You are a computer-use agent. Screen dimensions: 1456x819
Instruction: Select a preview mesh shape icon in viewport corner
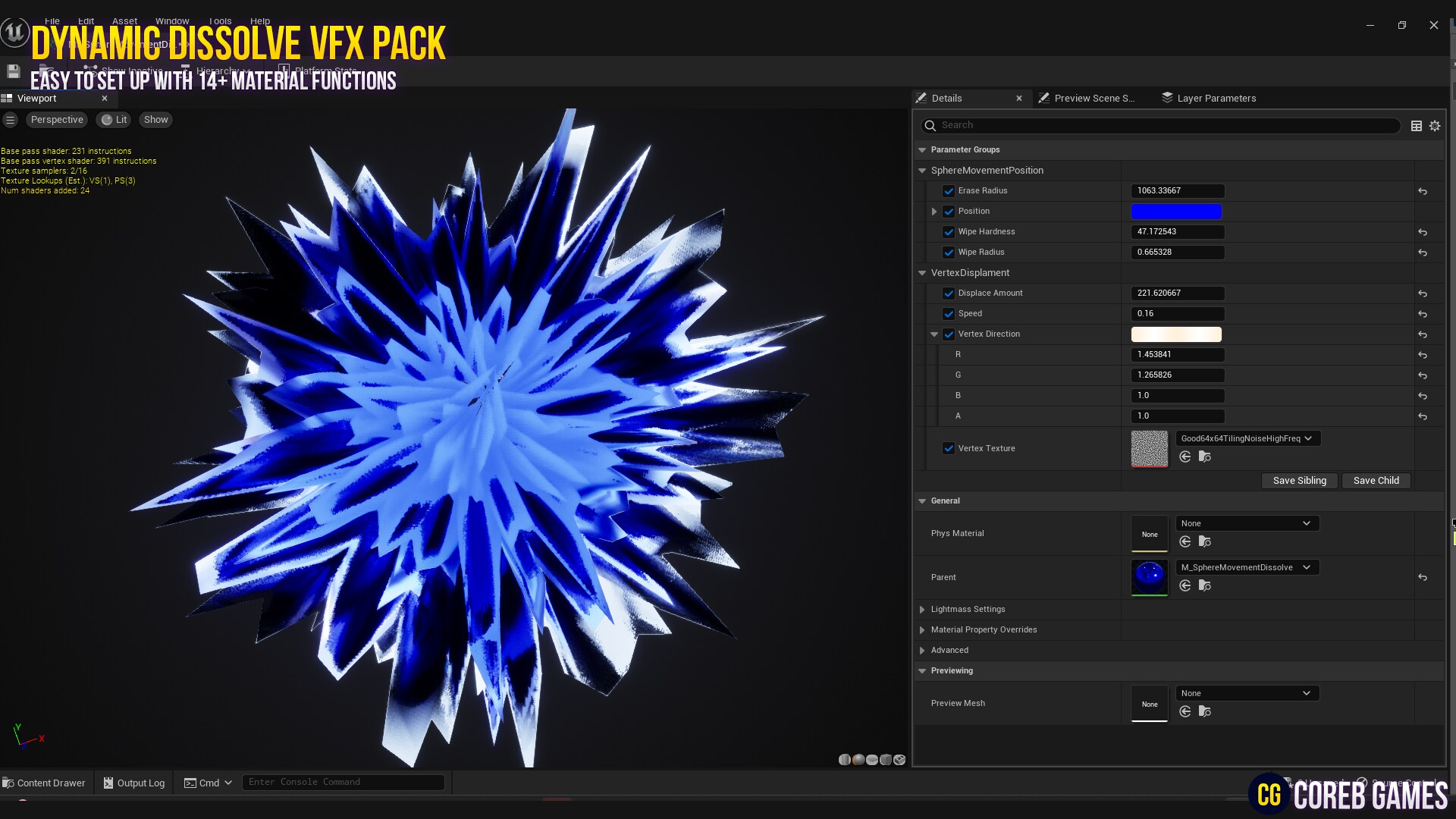coord(859,759)
